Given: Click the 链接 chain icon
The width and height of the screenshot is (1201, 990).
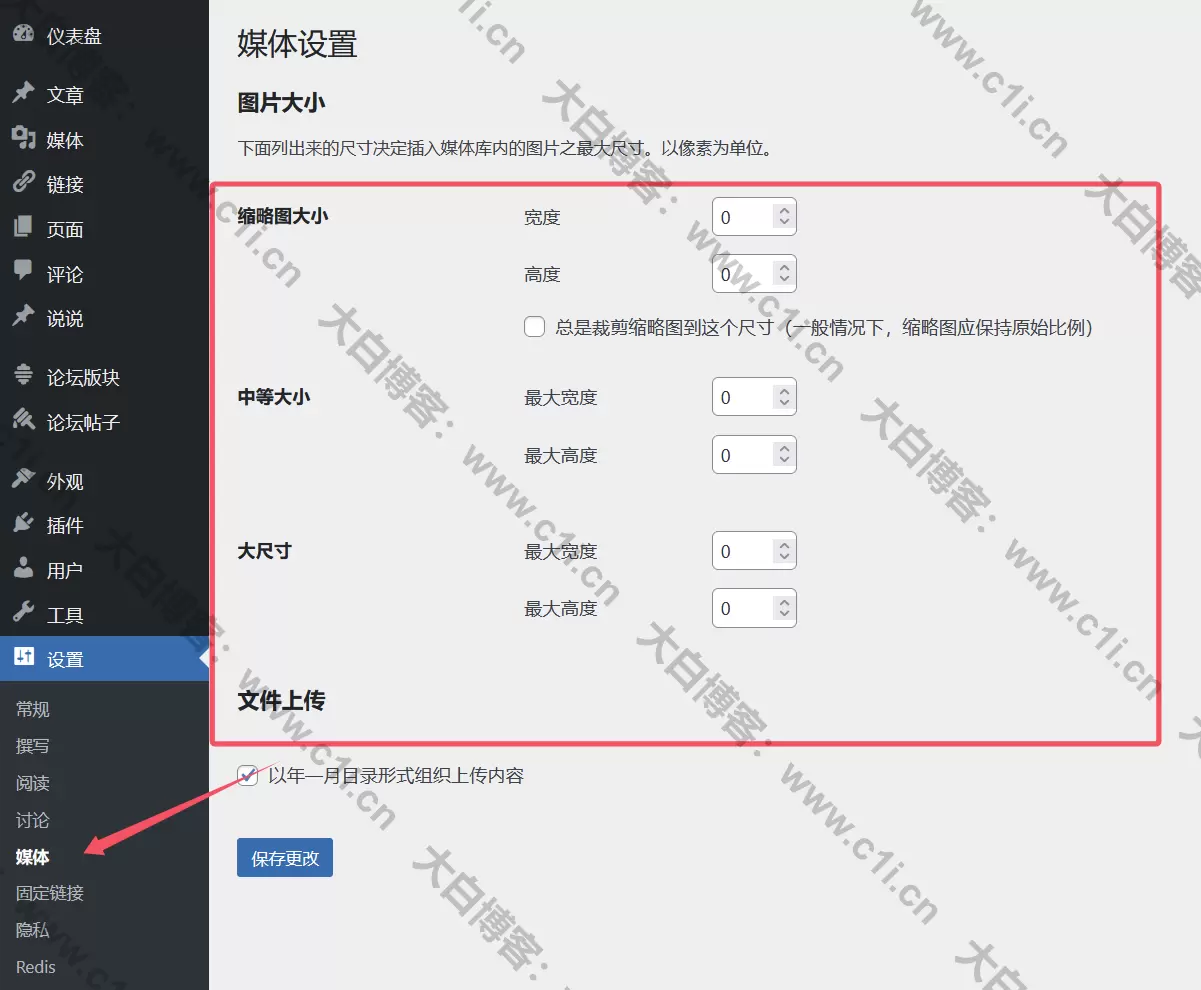Looking at the screenshot, I should click(23, 183).
